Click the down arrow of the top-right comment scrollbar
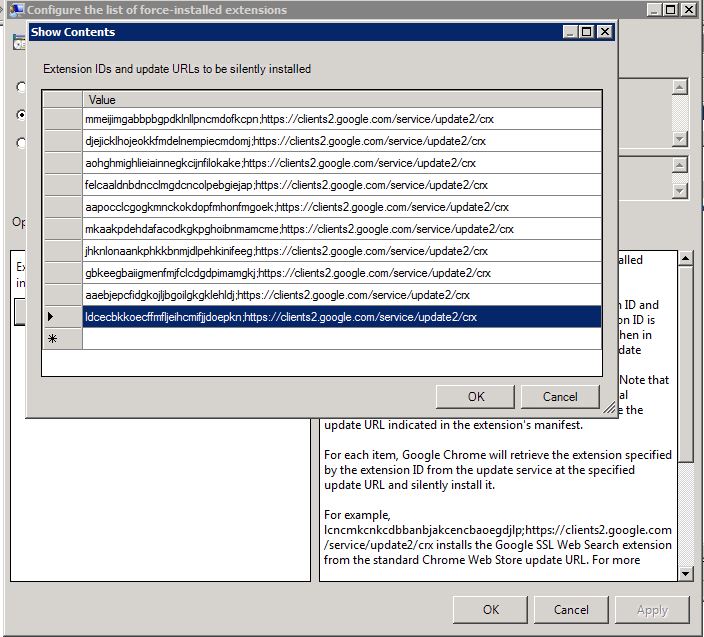Screen dimensions: 704x637 (680, 139)
